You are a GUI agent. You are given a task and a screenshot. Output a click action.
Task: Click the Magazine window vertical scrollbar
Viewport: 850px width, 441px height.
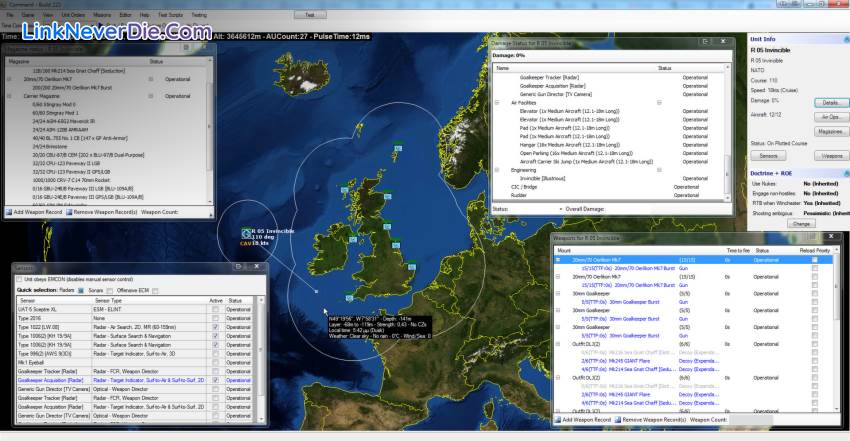tap(210, 130)
